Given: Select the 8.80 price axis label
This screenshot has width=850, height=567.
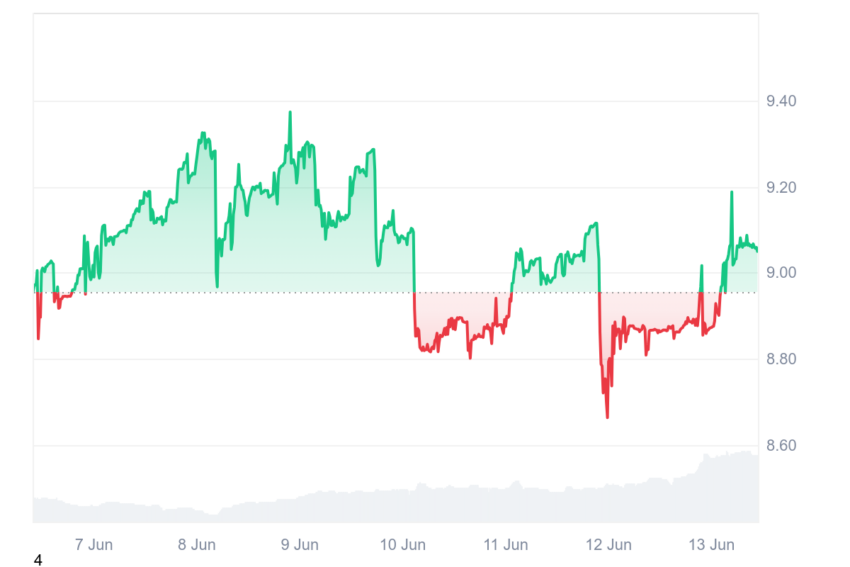Looking at the screenshot, I should tap(781, 359).
